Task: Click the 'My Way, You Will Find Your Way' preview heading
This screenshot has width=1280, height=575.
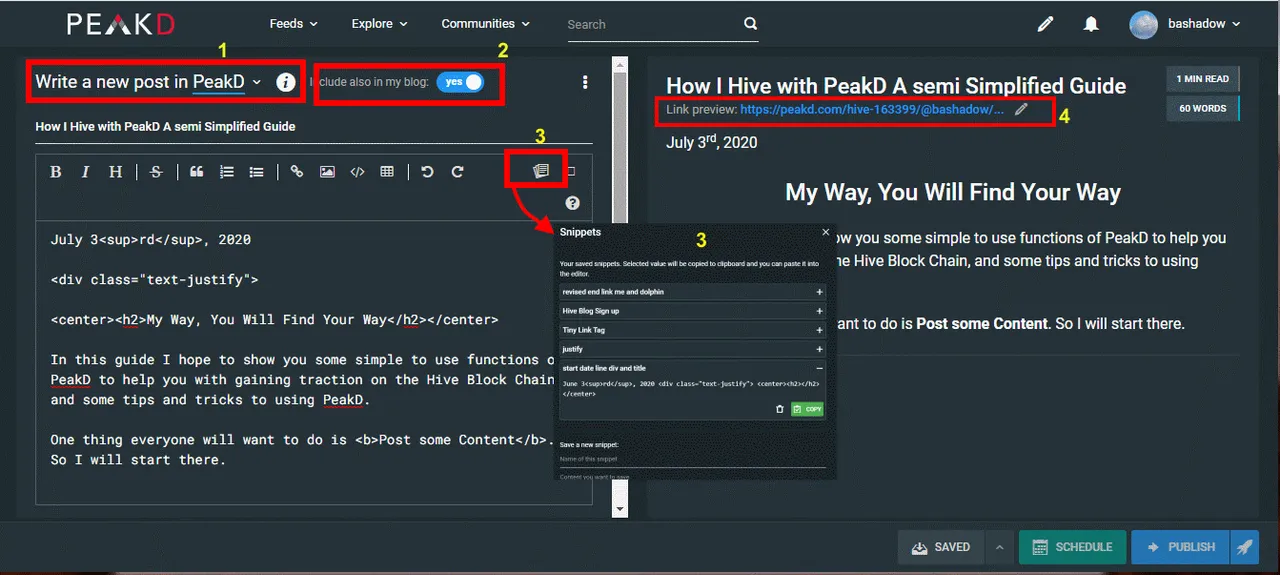Action: click(x=953, y=193)
